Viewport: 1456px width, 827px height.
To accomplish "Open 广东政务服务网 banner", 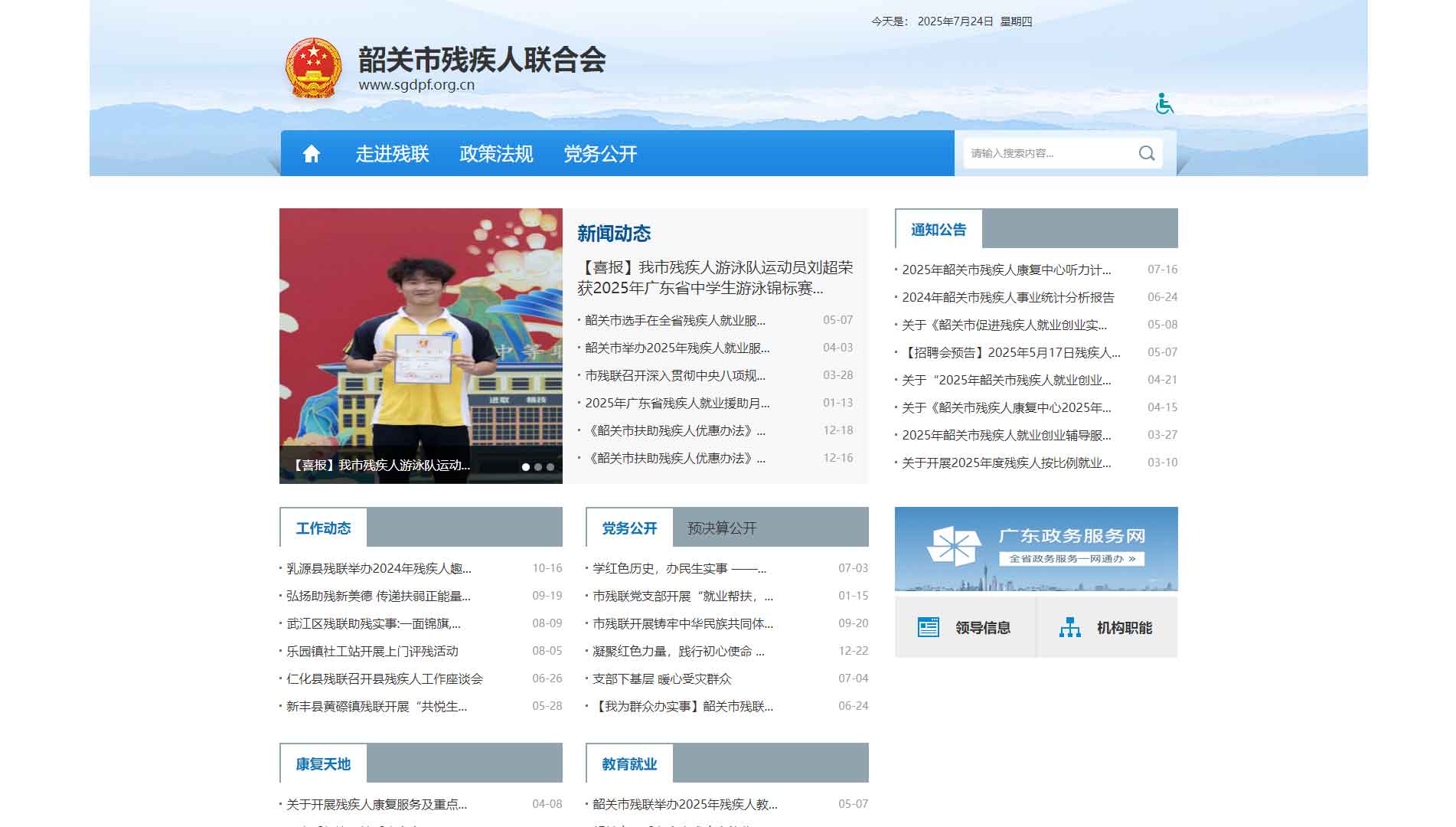I will pos(1037,549).
